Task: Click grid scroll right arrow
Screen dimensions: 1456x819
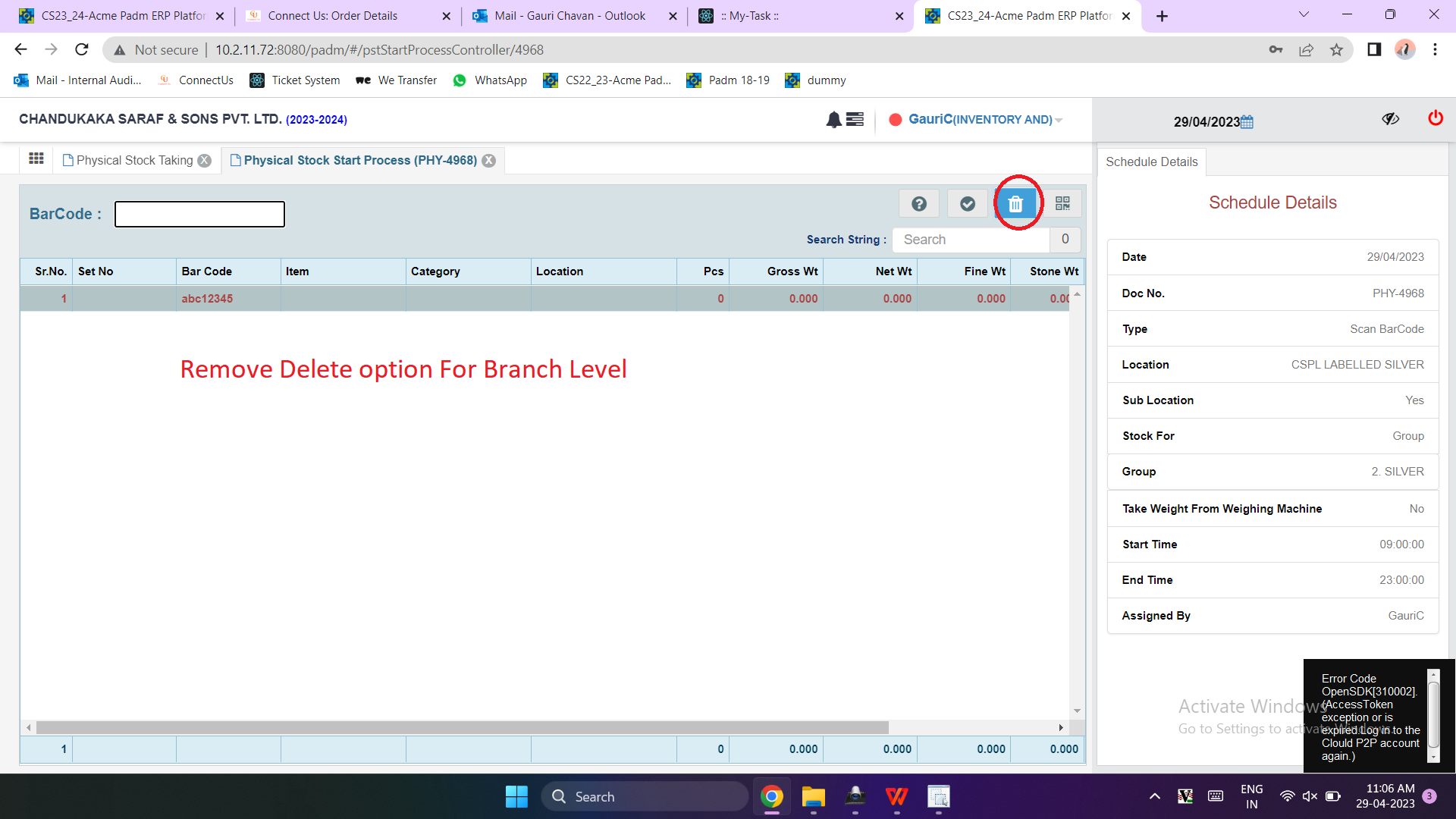Action: pyautogui.click(x=1061, y=728)
